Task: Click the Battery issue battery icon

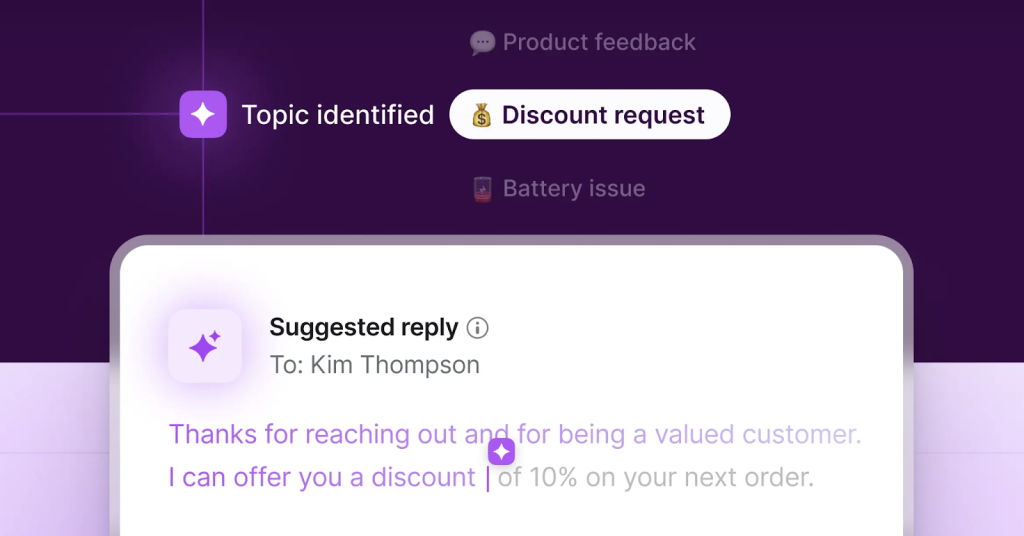Action: coord(483,189)
